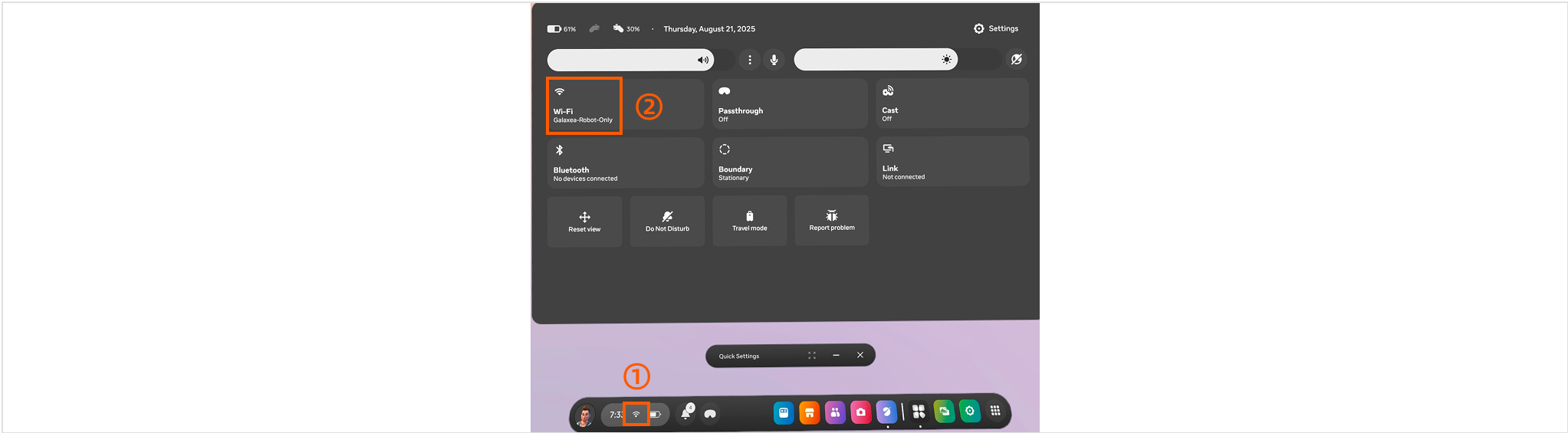Open the three-dot volume options menu
This screenshot has width=1568, height=433.
click(x=749, y=60)
